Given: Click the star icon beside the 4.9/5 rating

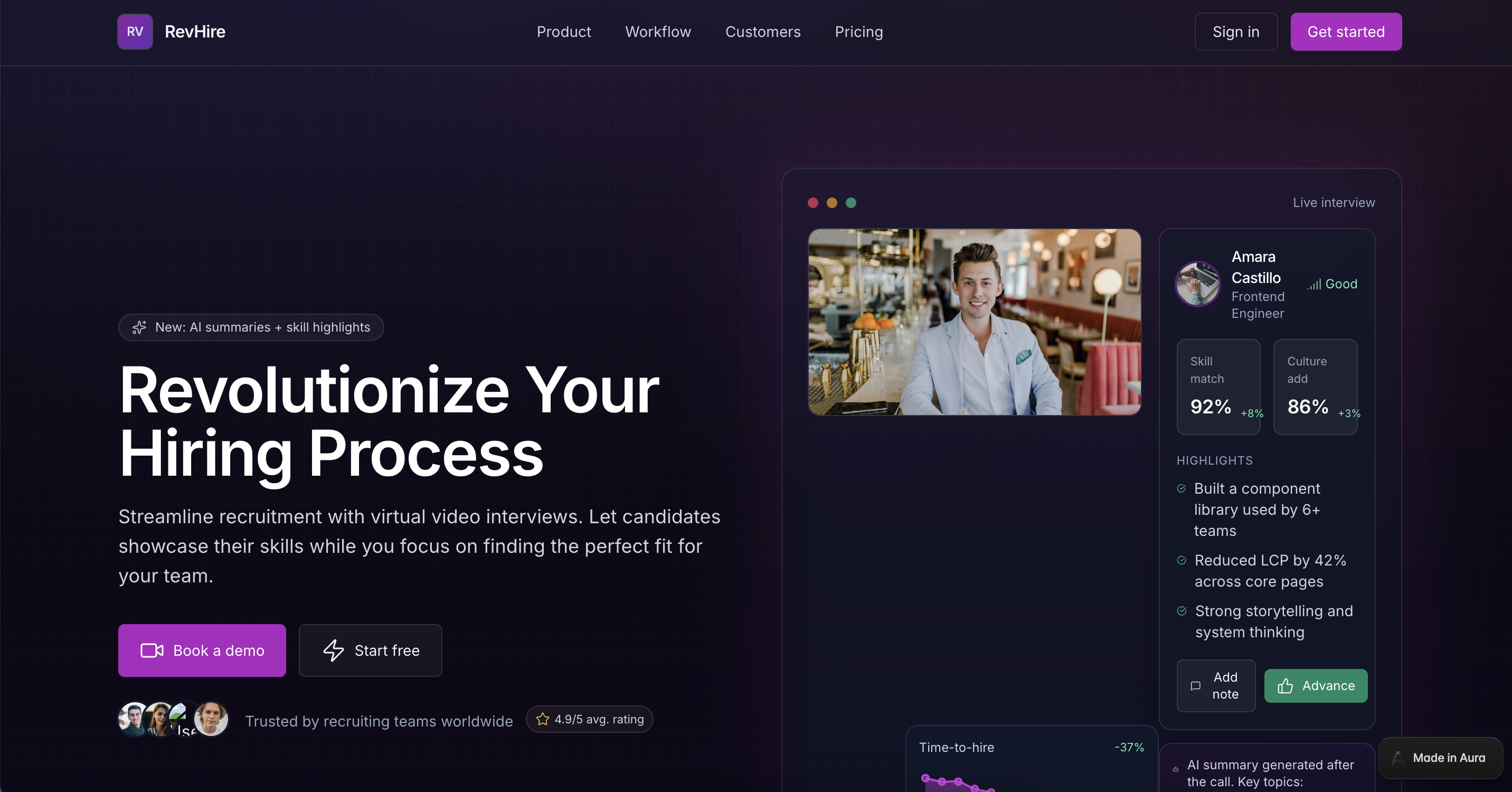Looking at the screenshot, I should click(543, 719).
